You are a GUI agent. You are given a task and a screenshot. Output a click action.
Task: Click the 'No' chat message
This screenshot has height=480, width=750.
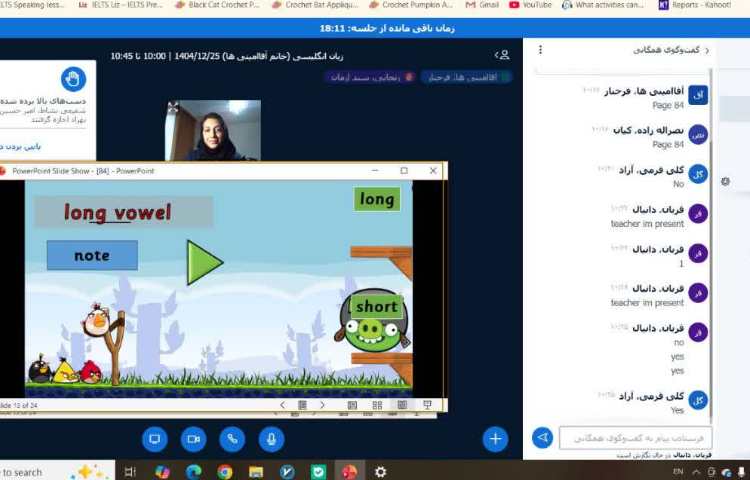click(678, 184)
